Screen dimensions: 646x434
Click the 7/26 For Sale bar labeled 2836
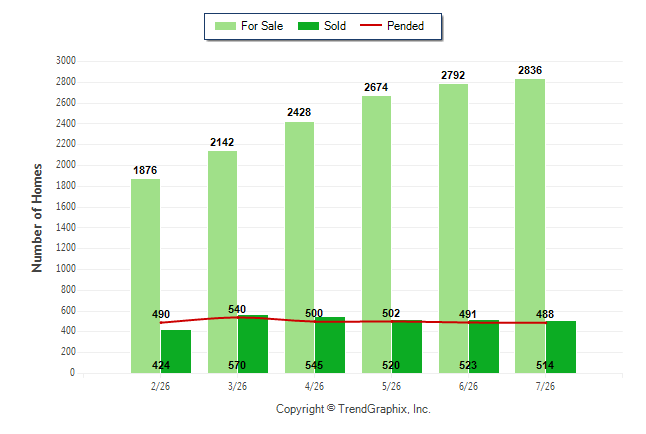pos(530,226)
